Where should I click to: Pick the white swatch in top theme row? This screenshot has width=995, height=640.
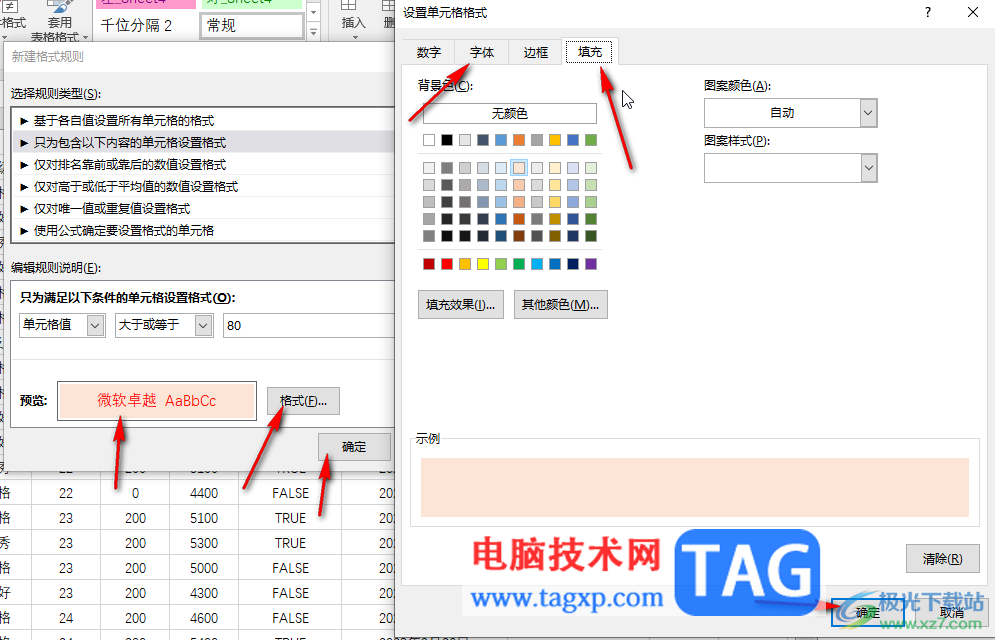[429, 140]
